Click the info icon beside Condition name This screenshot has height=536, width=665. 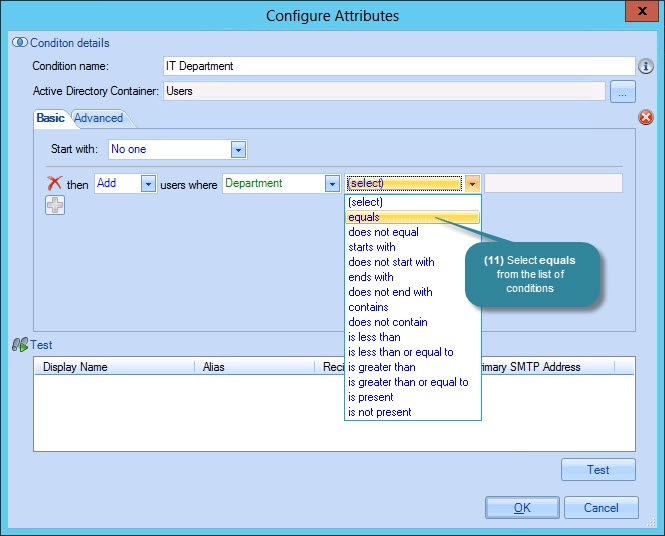coord(645,66)
